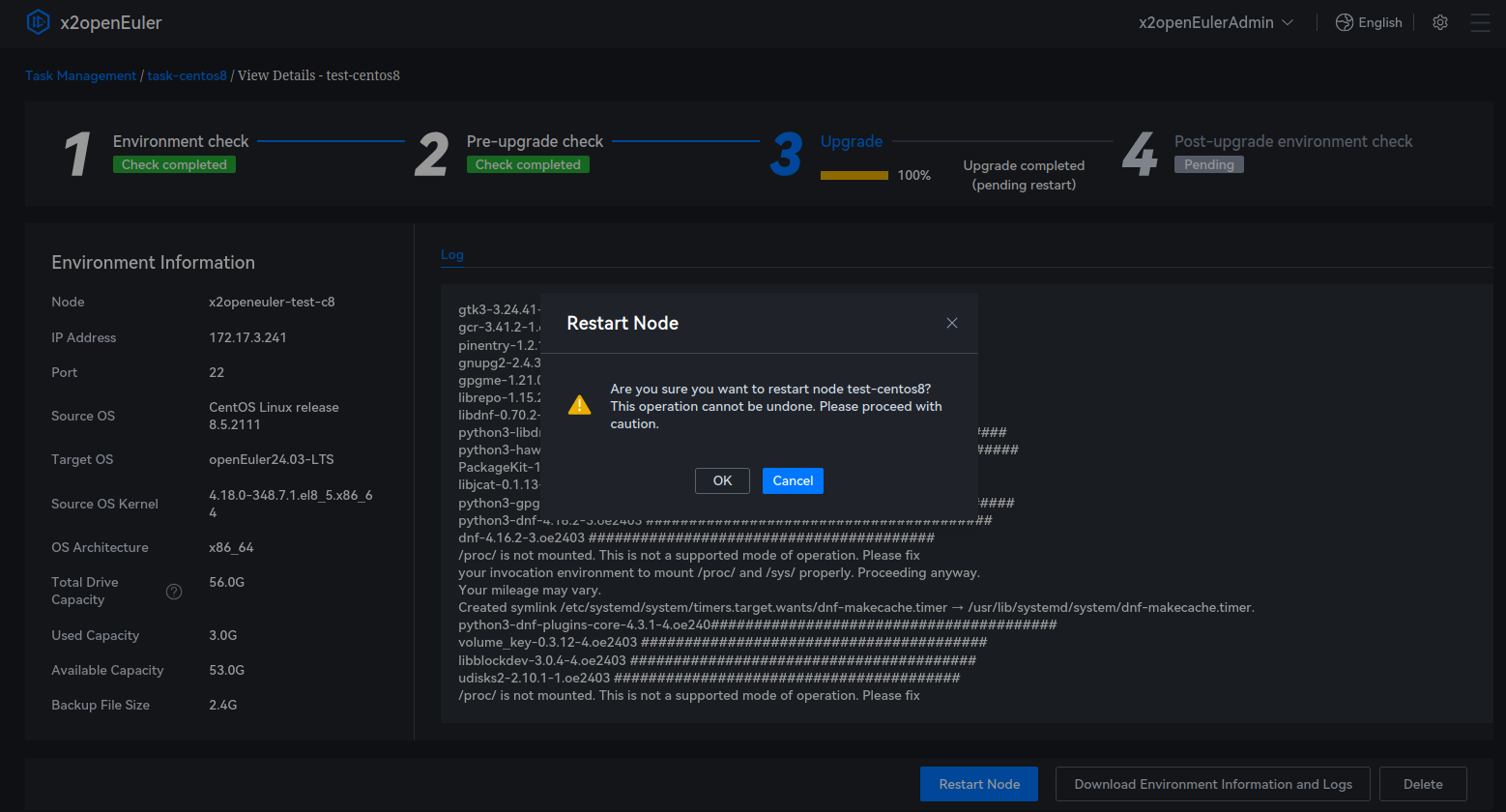The image size is (1506, 812).
Task: Click help icon beside Total Drive Capacity
Action: click(174, 592)
